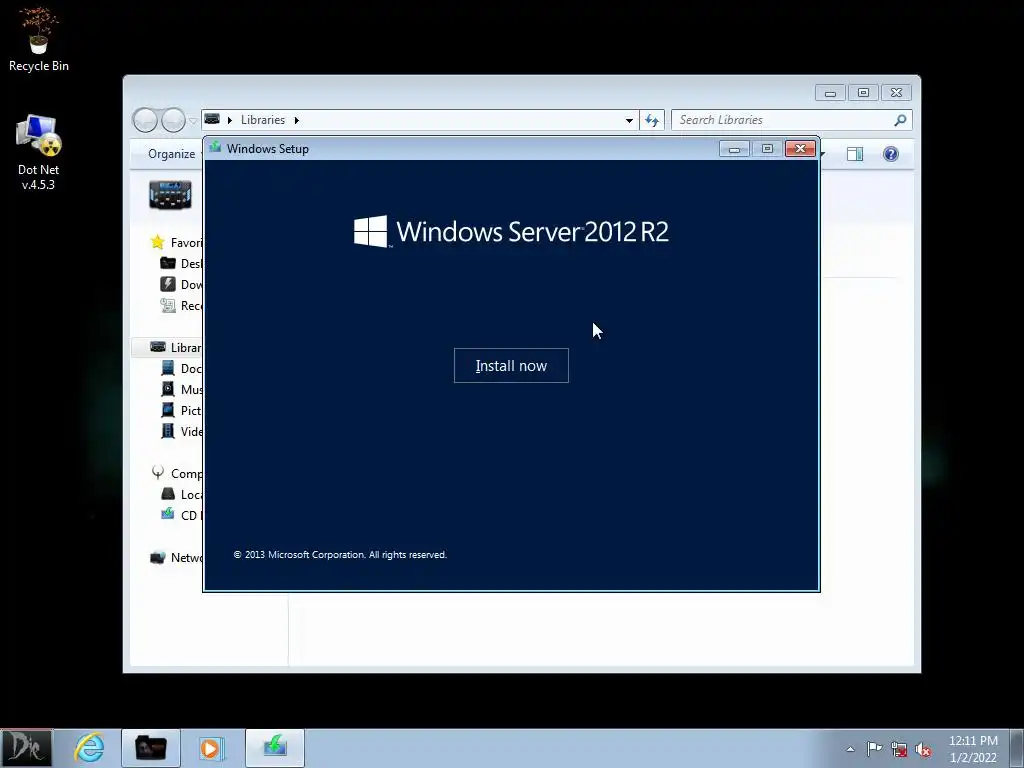The image size is (1024, 768).
Task: Select Videos library in navigation pane
Action: coord(182,431)
